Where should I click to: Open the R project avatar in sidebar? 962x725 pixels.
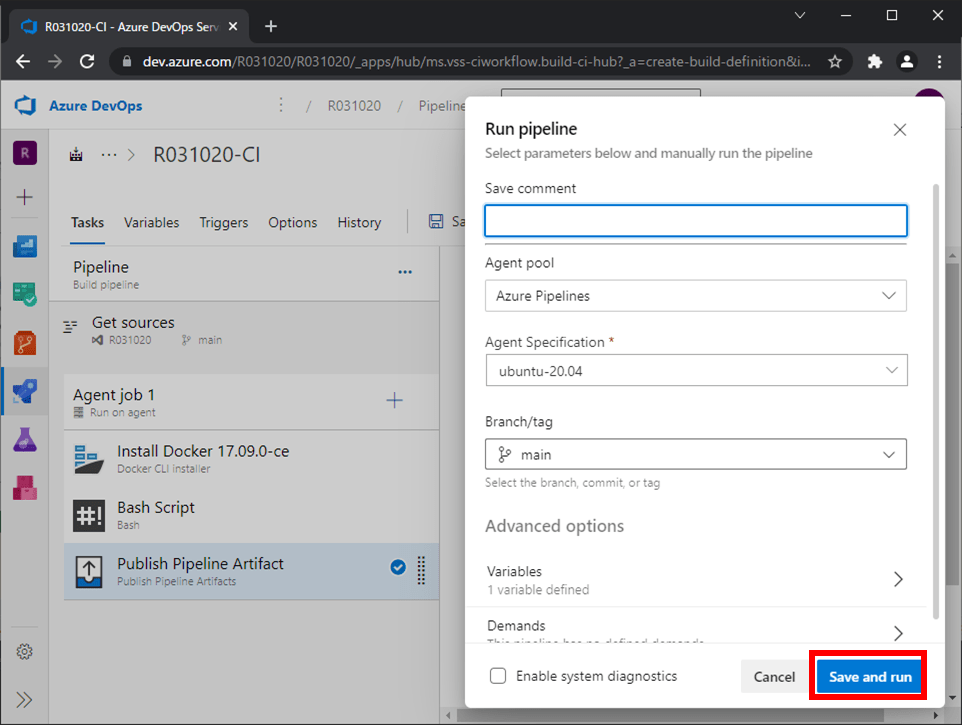point(25,153)
